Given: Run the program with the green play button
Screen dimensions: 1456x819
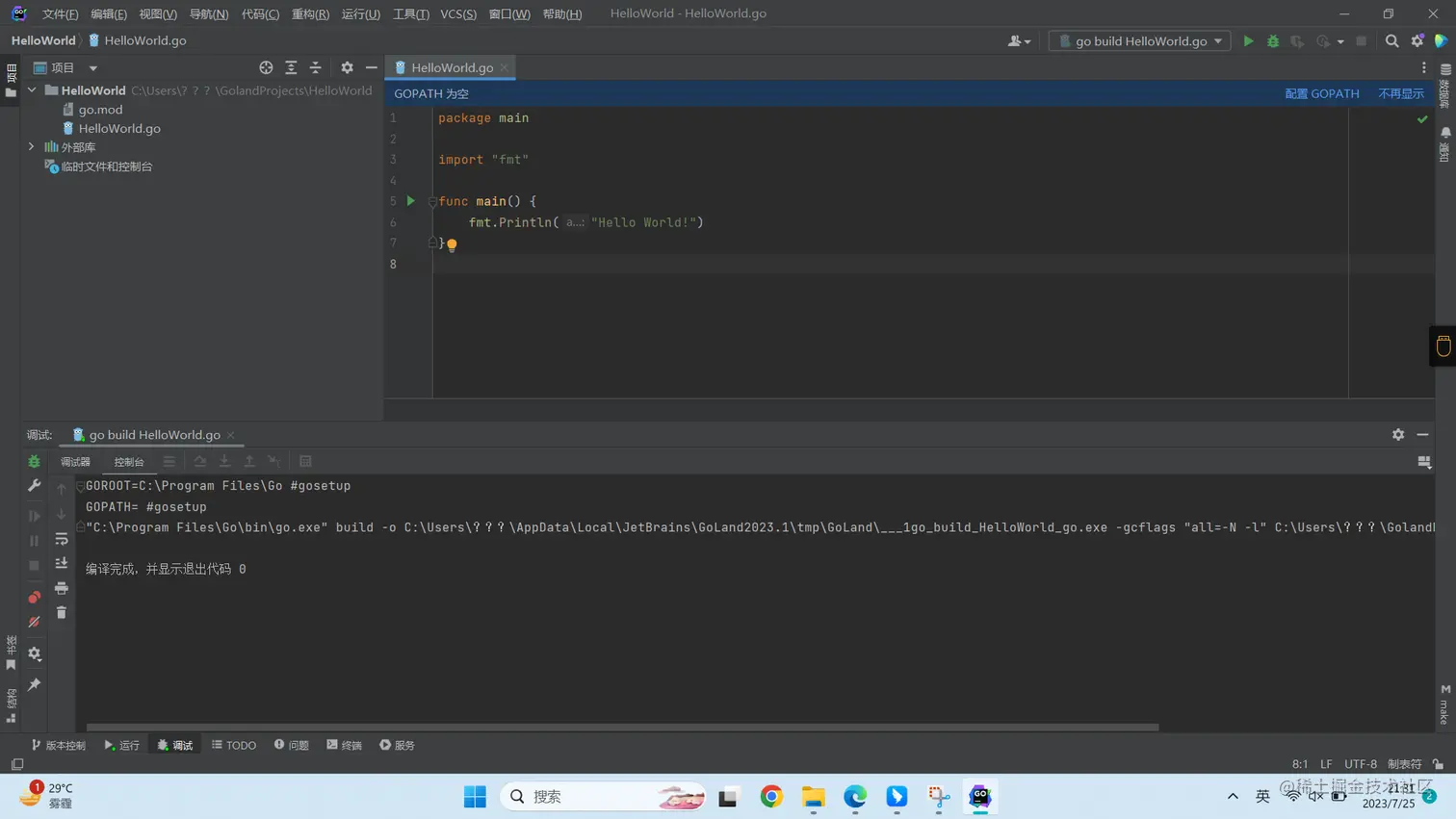Looking at the screenshot, I should [x=1248, y=41].
